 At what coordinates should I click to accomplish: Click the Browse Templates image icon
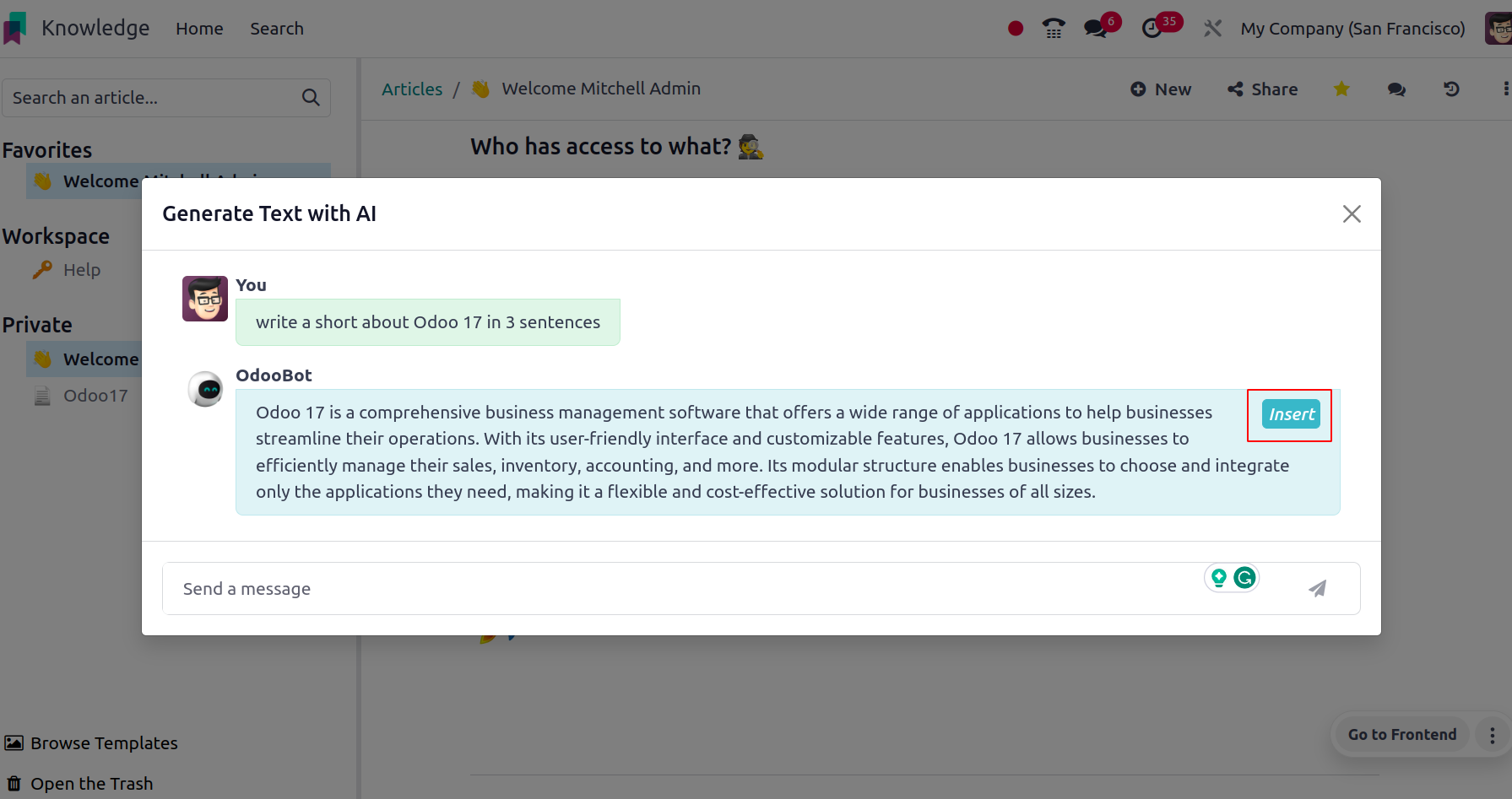[x=14, y=743]
